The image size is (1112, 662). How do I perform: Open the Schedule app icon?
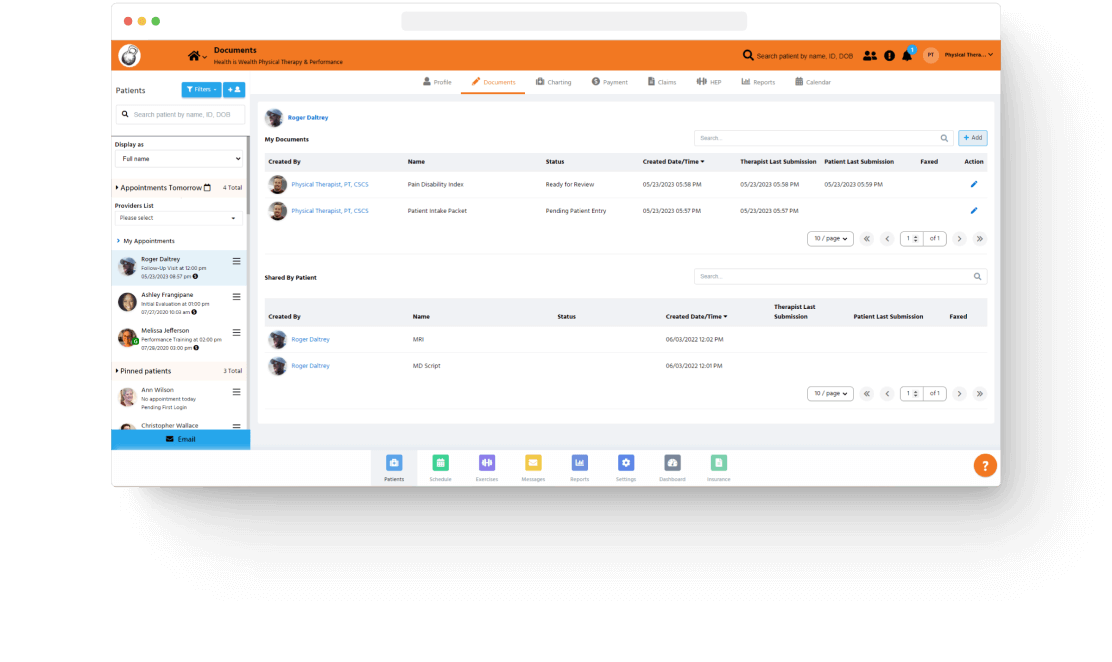[440, 462]
